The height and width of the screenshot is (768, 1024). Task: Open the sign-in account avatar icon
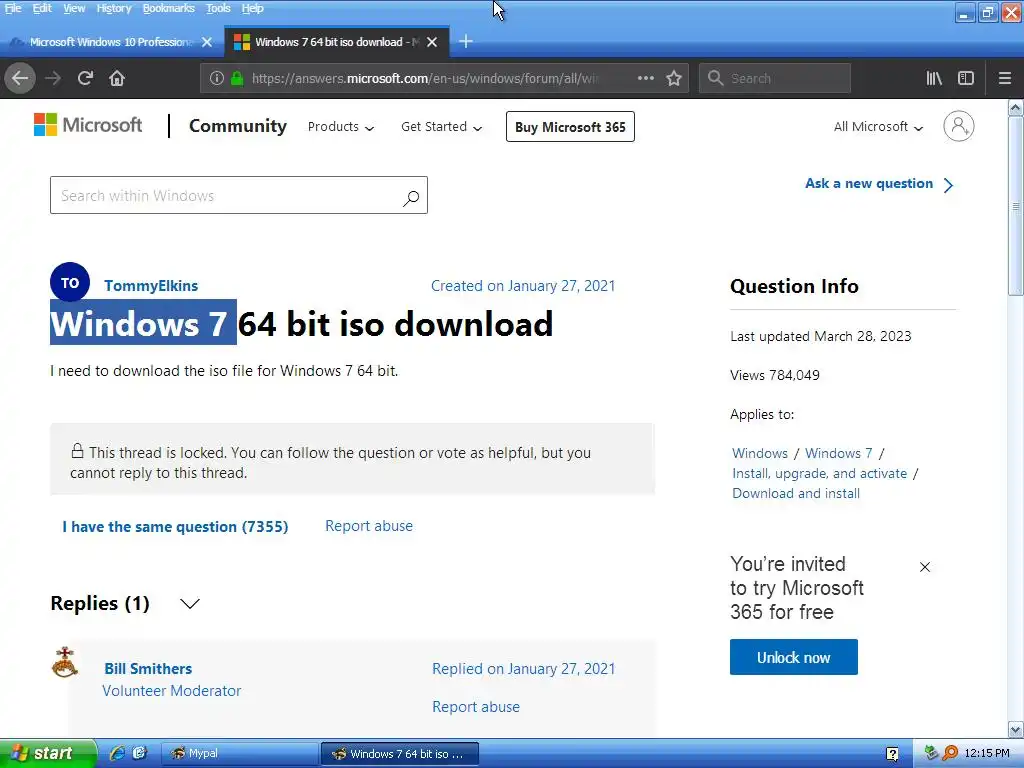click(x=959, y=126)
